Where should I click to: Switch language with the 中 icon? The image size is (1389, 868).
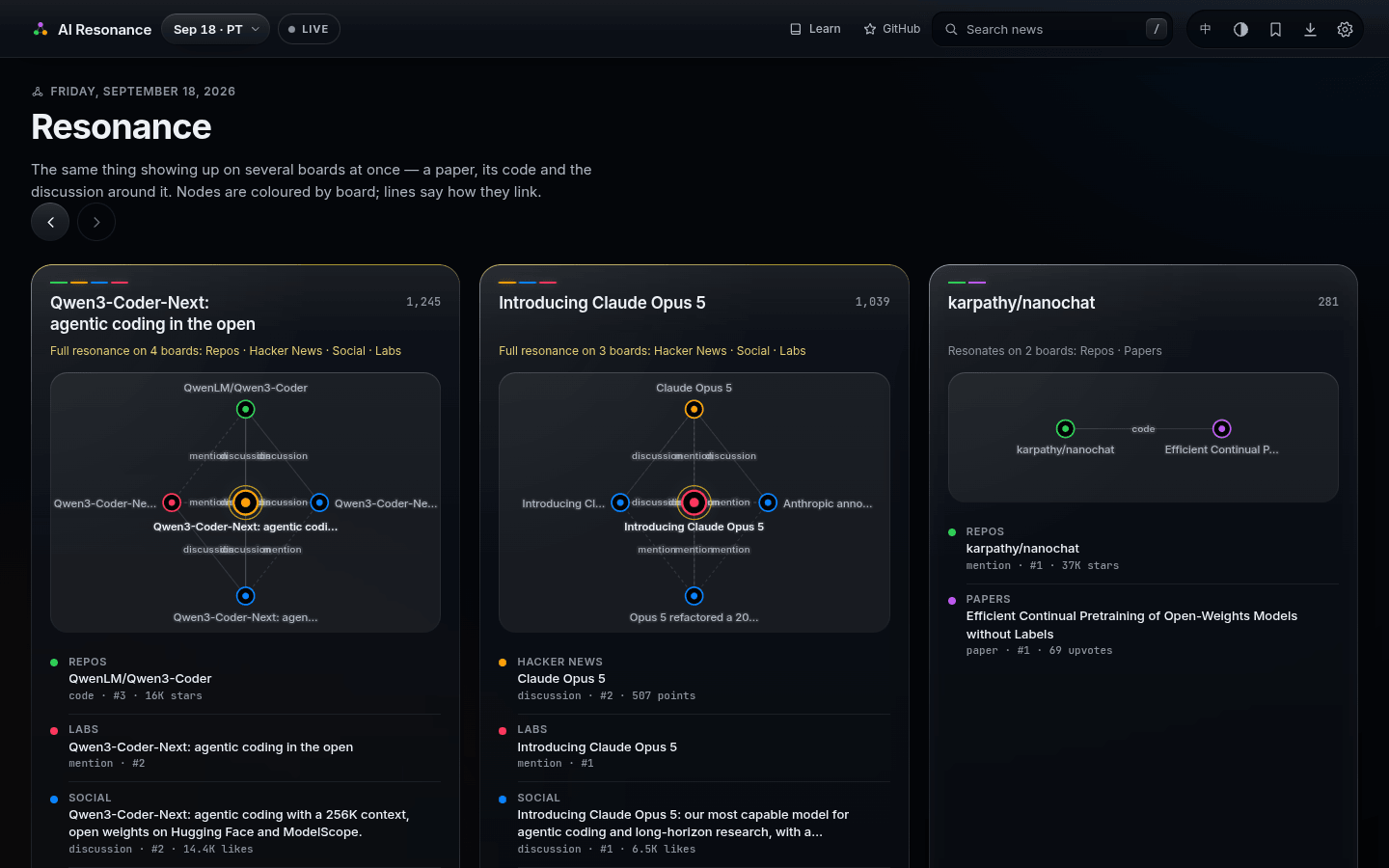1206,29
